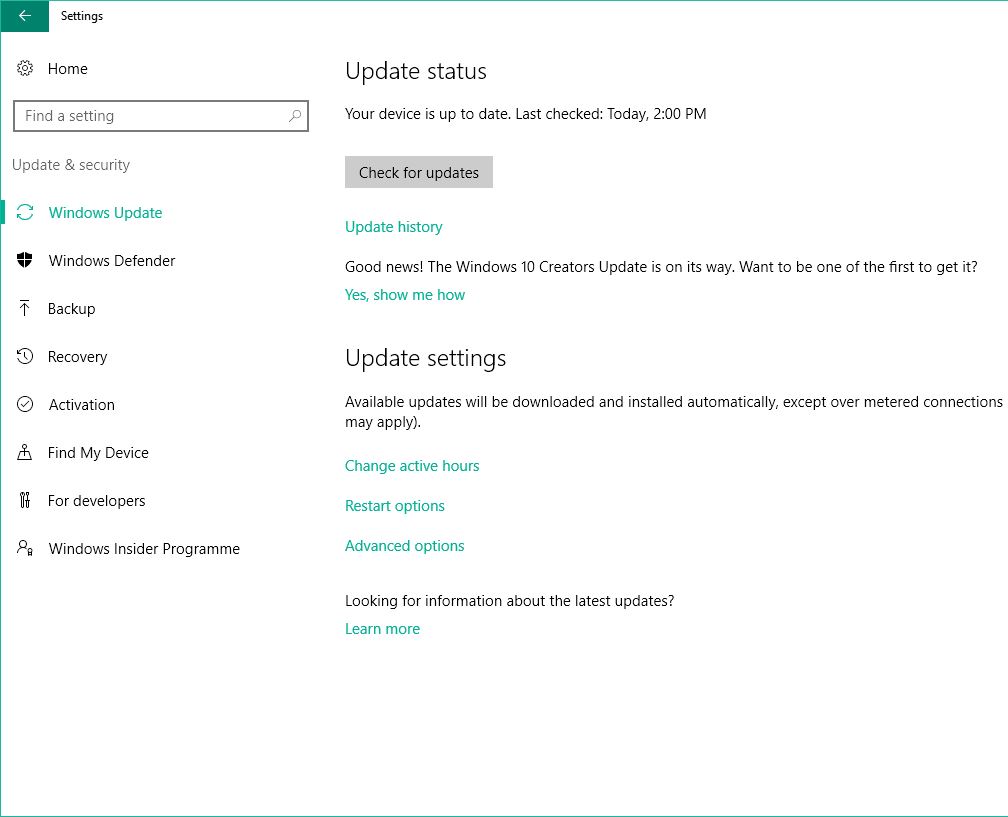Click the Update status heading

click(416, 71)
